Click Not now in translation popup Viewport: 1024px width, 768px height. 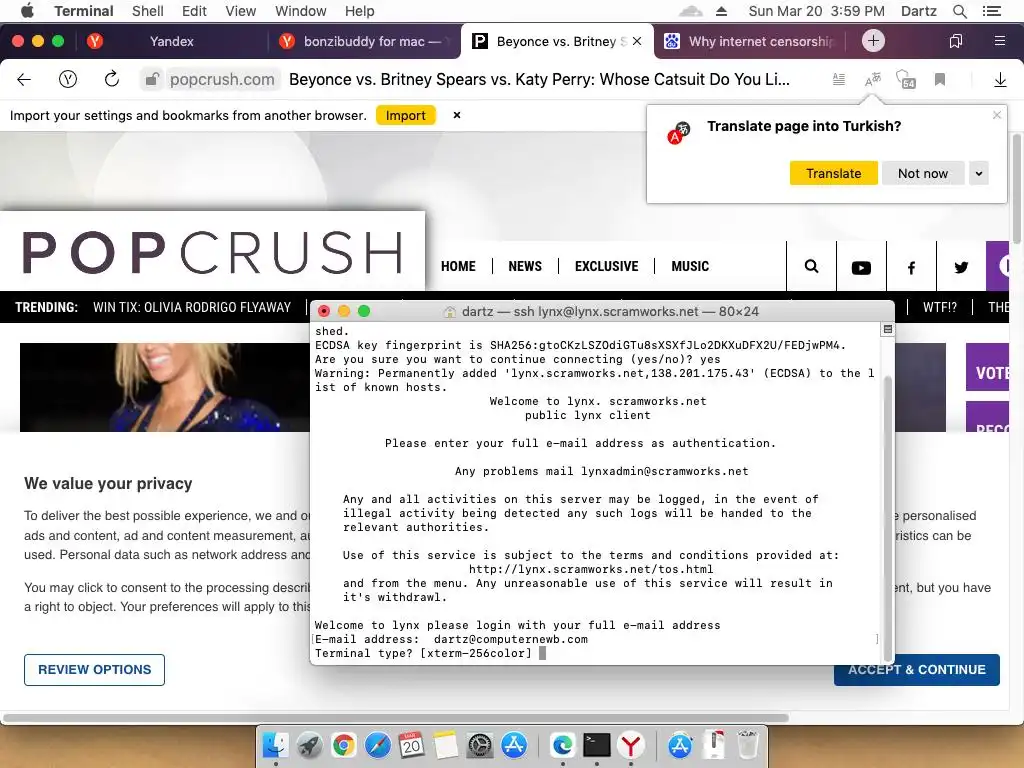point(922,174)
